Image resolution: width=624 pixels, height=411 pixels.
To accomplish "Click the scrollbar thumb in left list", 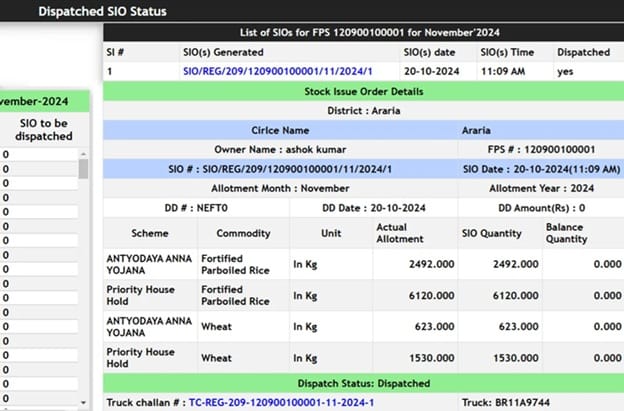I will 83,169.
